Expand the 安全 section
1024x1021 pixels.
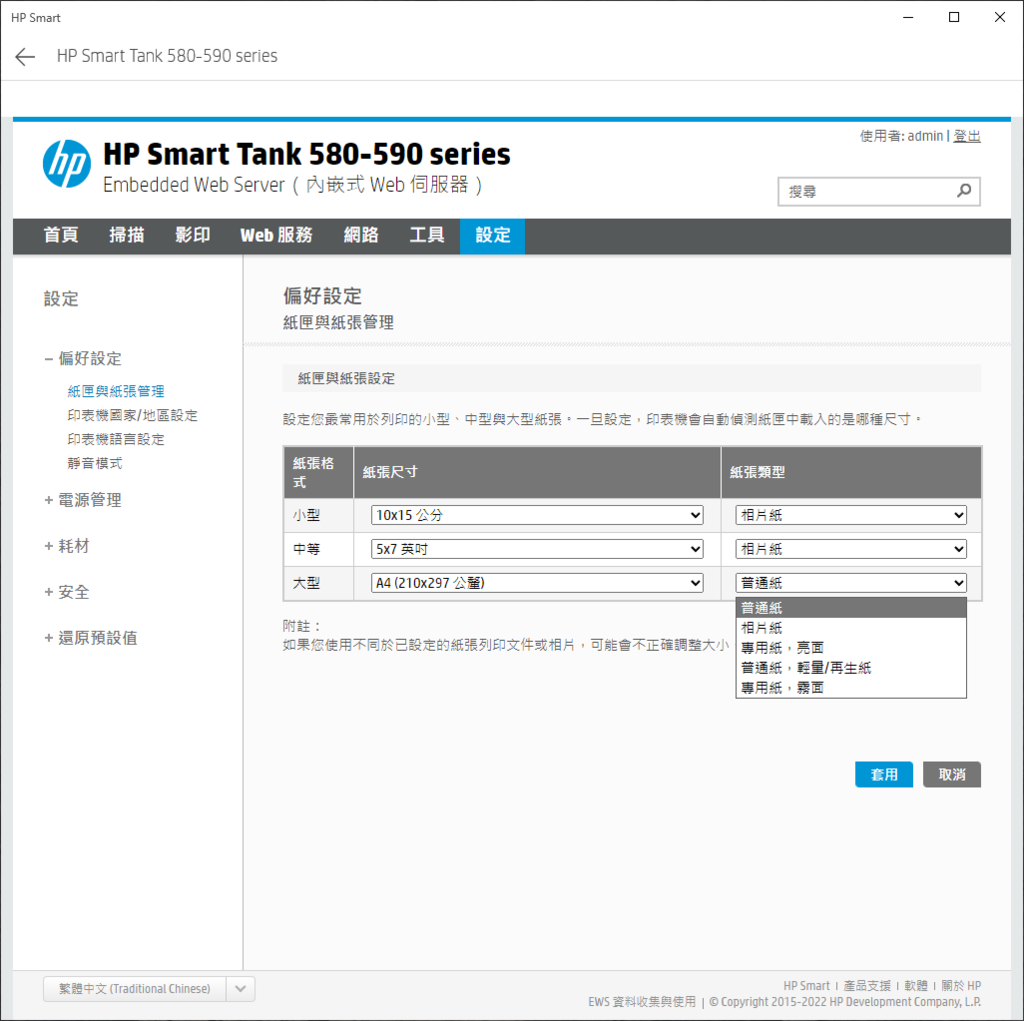click(67, 592)
